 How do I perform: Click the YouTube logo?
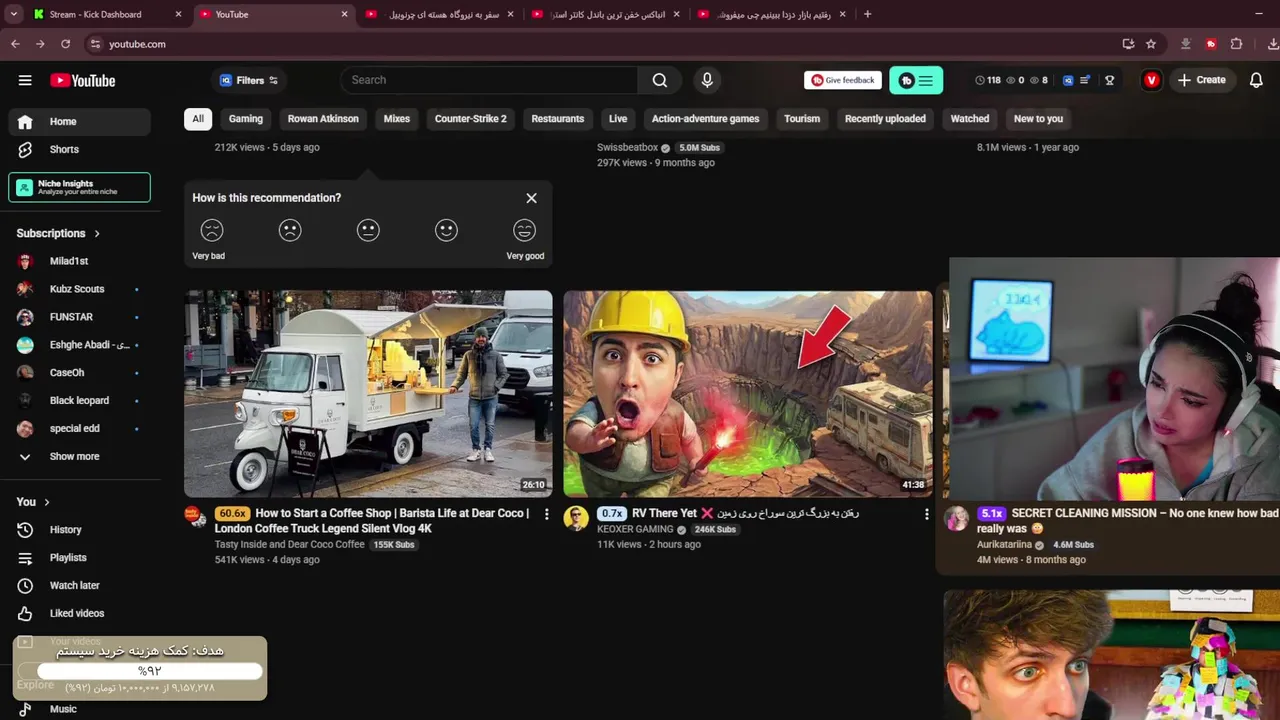pos(82,80)
